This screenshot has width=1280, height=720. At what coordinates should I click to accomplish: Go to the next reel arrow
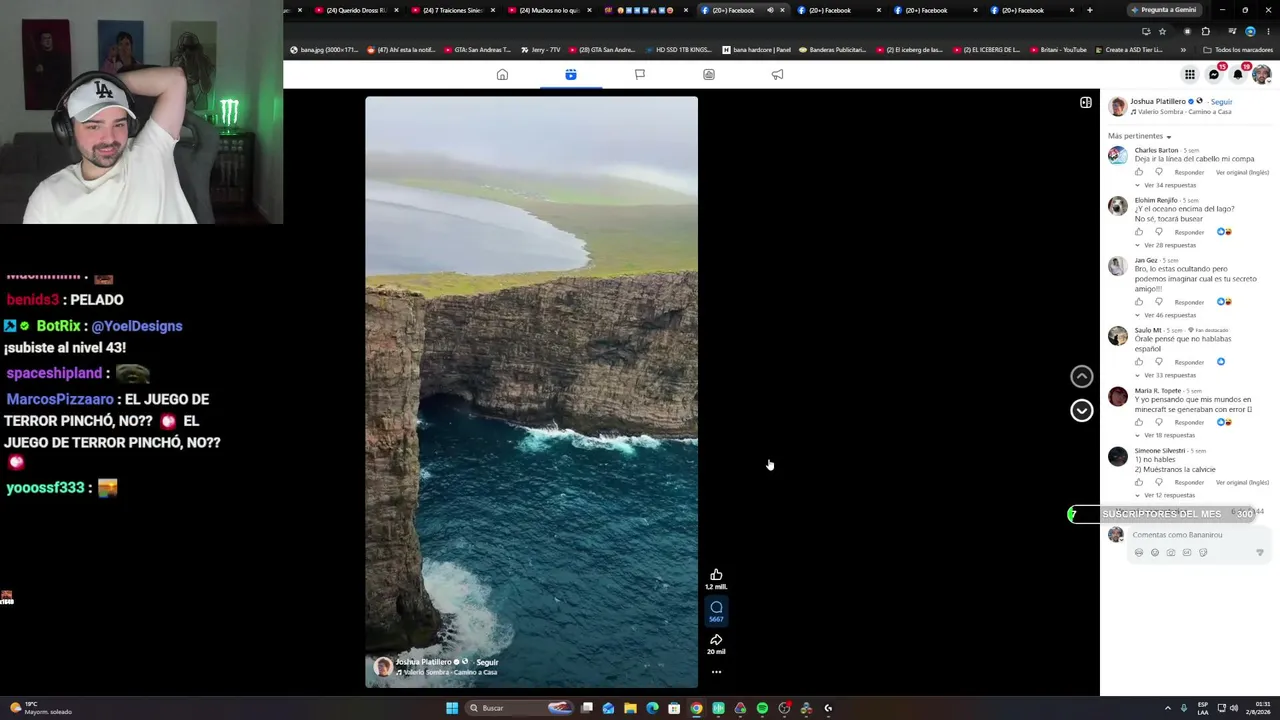(x=1082, y=410)
